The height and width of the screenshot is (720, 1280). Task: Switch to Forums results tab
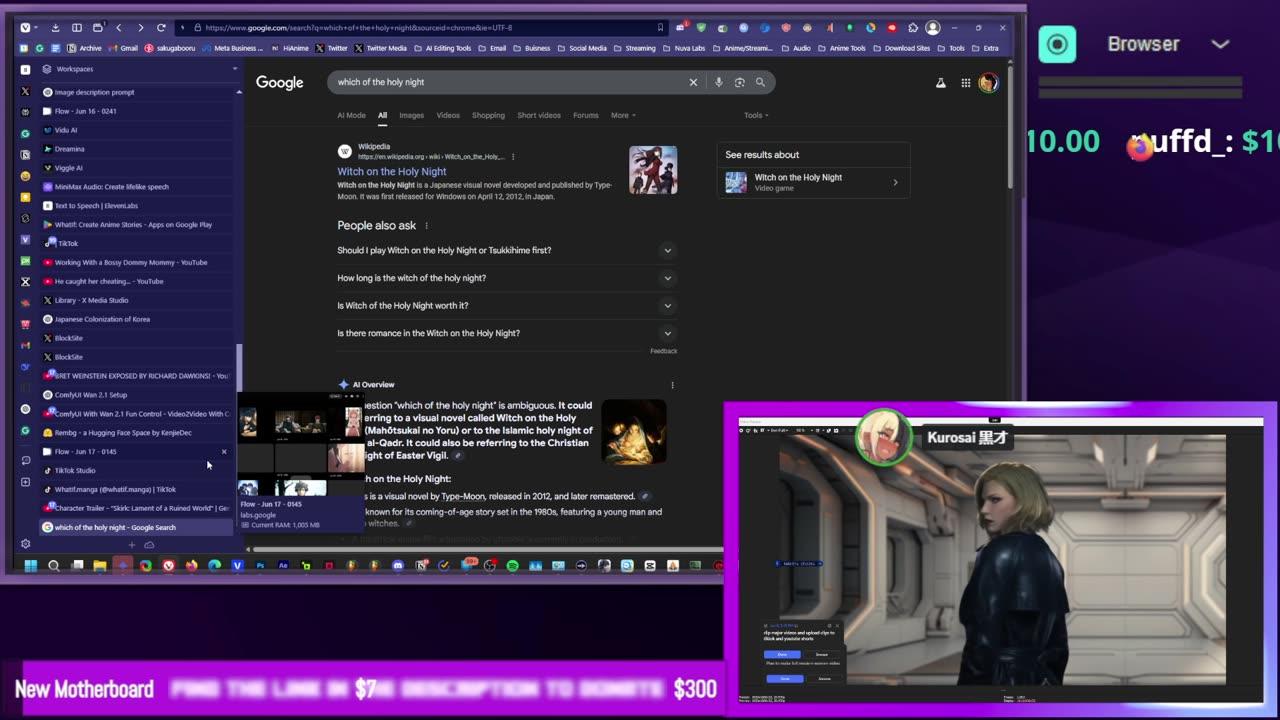point(586,115)
